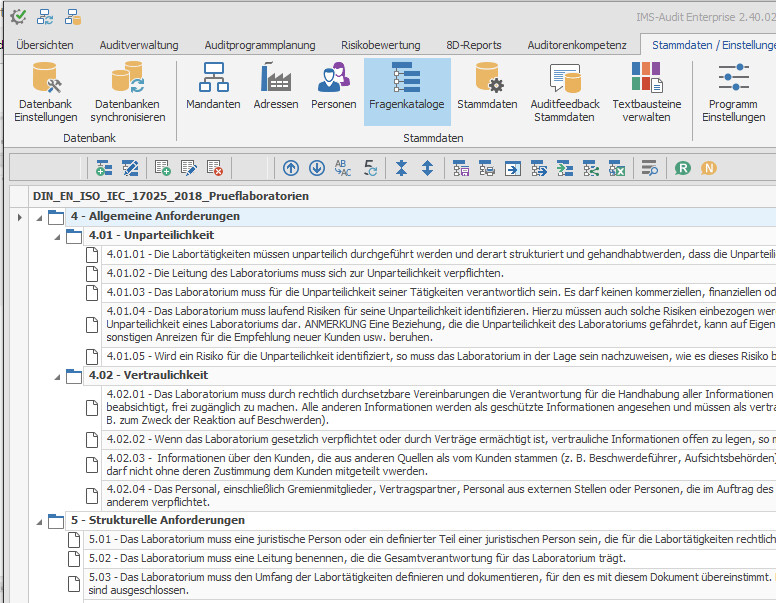Open the Adressen factory icon
This screenshot has height=603, width=776.
click(x=276, y=86)
